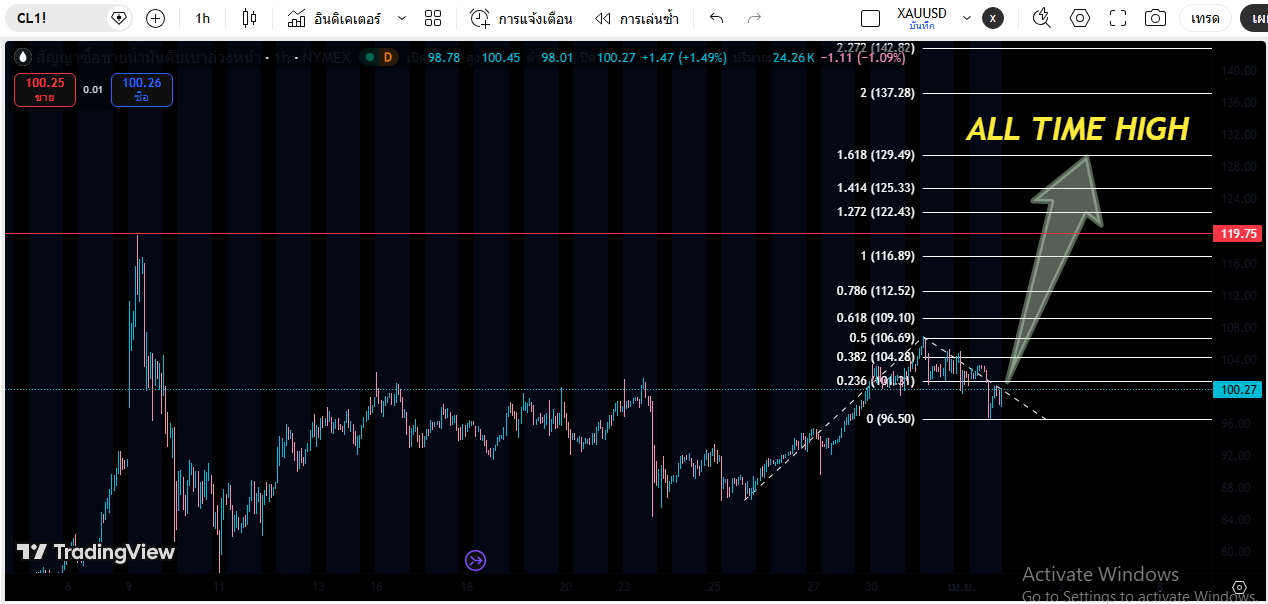Image resolution: width=1268 pixels, height=604 pixels.
Task: Undo the last chart action
Action: [x=716, y=18]
